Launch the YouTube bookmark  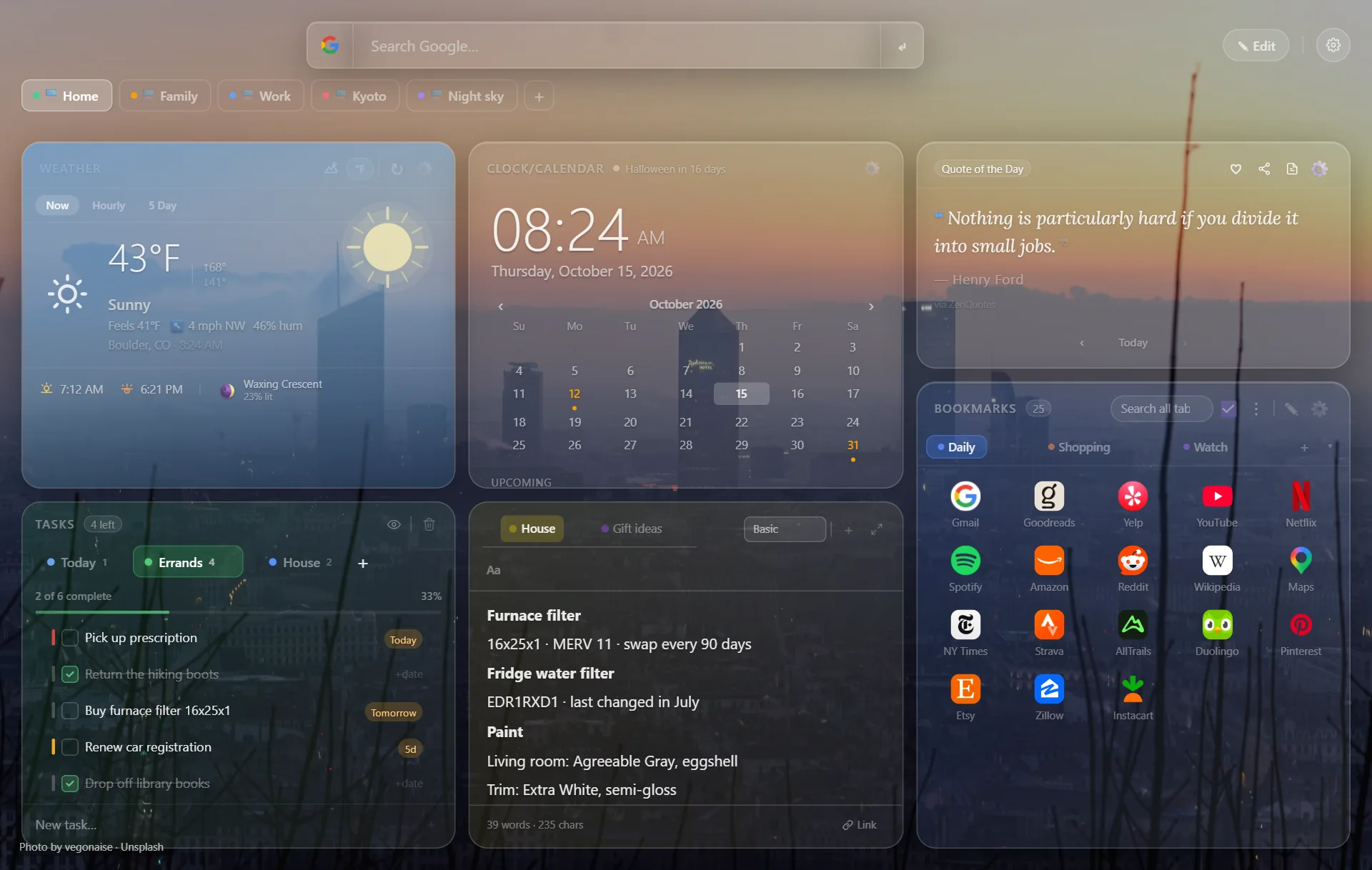1217,504
